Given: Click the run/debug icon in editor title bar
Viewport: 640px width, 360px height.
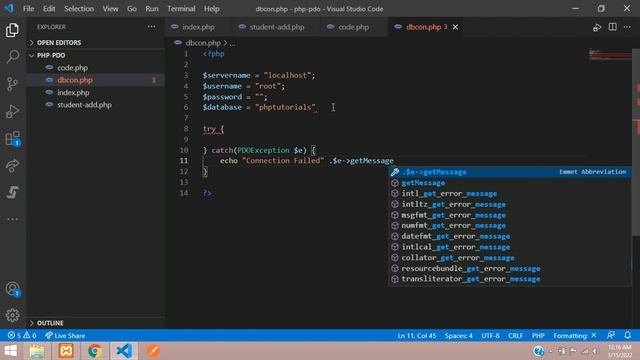Looking at the screenshot, I should tap(597, 27).
